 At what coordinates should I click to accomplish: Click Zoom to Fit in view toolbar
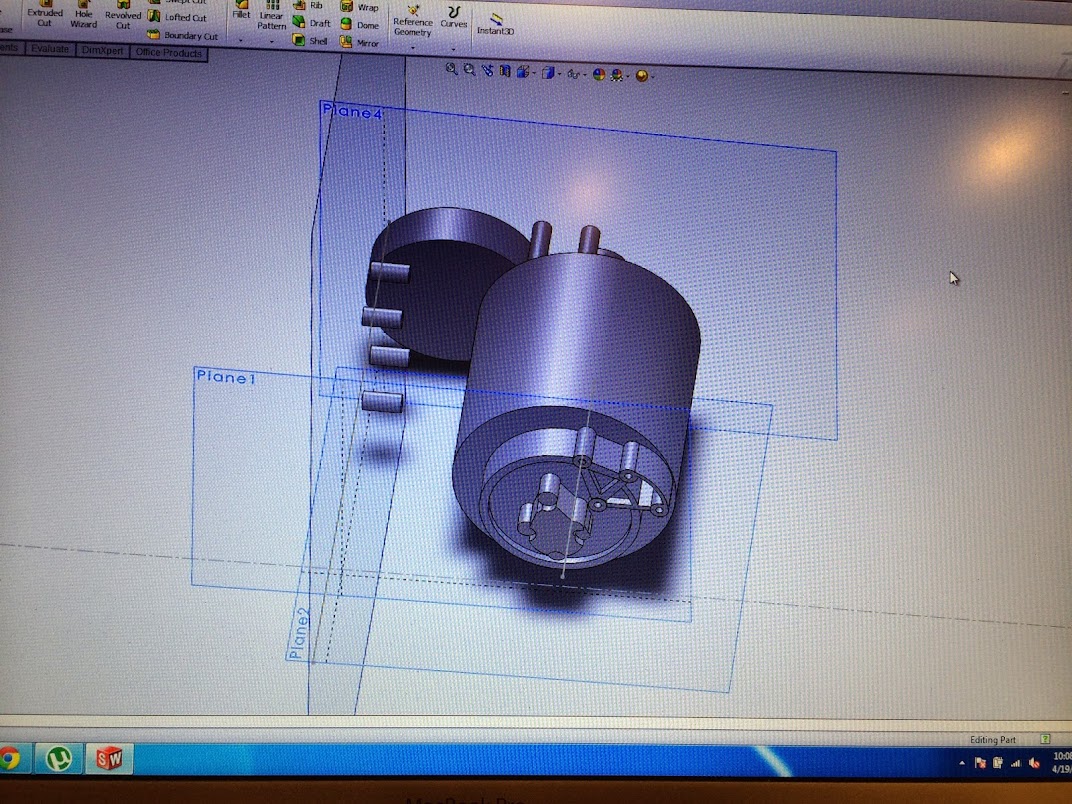click(x=451, y=68)
